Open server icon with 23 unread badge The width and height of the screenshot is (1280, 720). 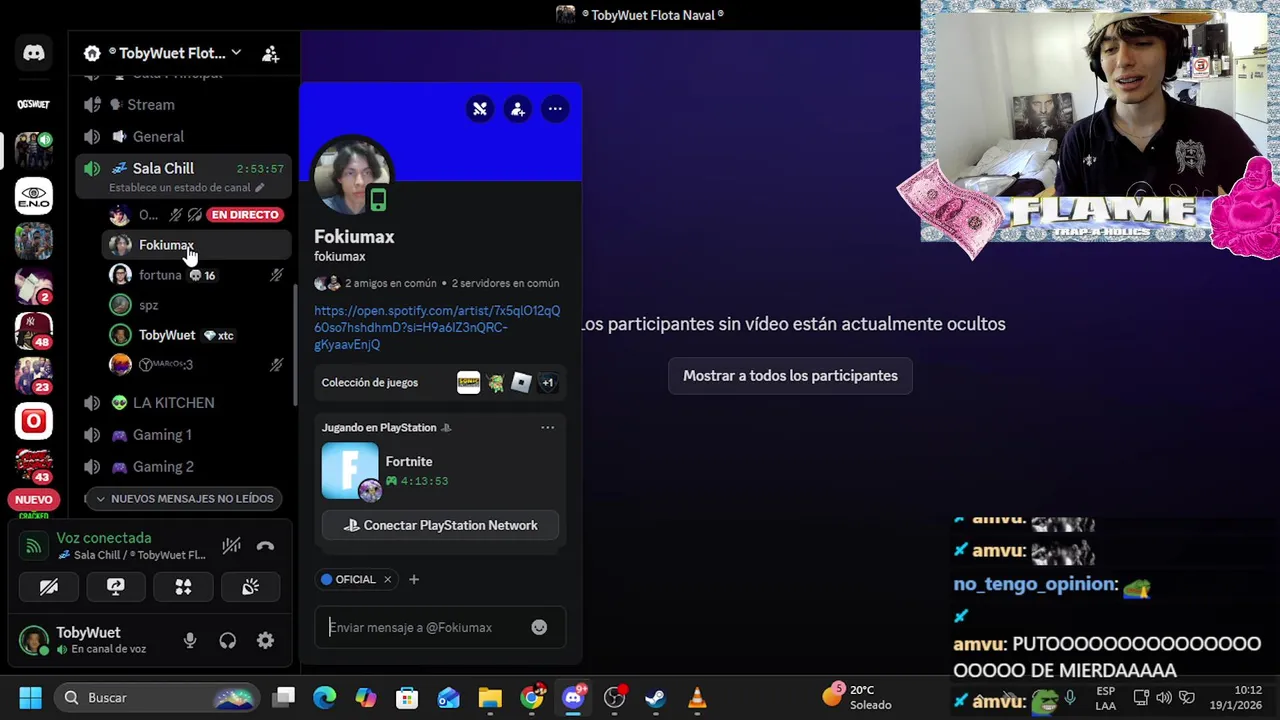pos(34,375)
